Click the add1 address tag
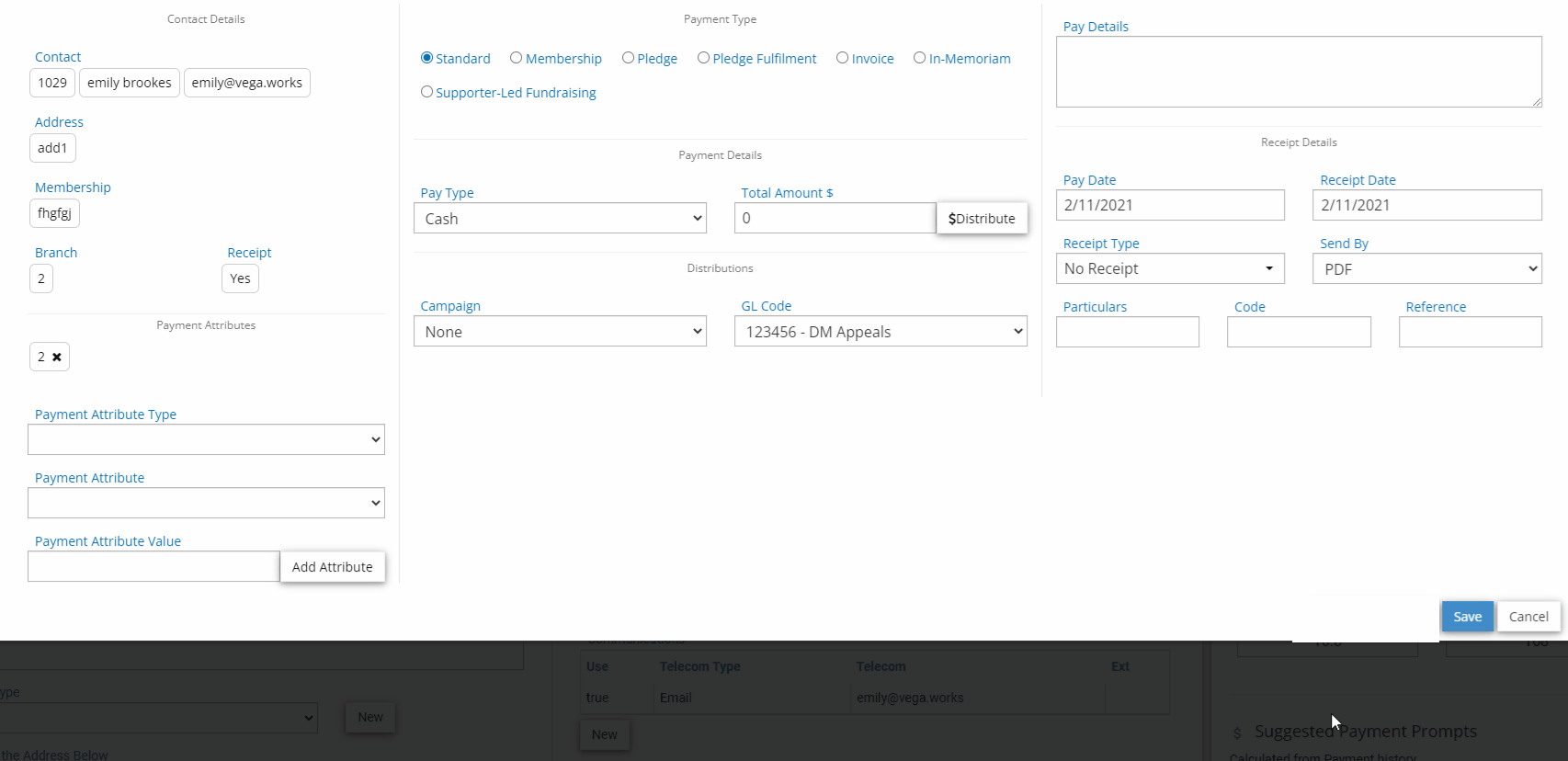 52,148
